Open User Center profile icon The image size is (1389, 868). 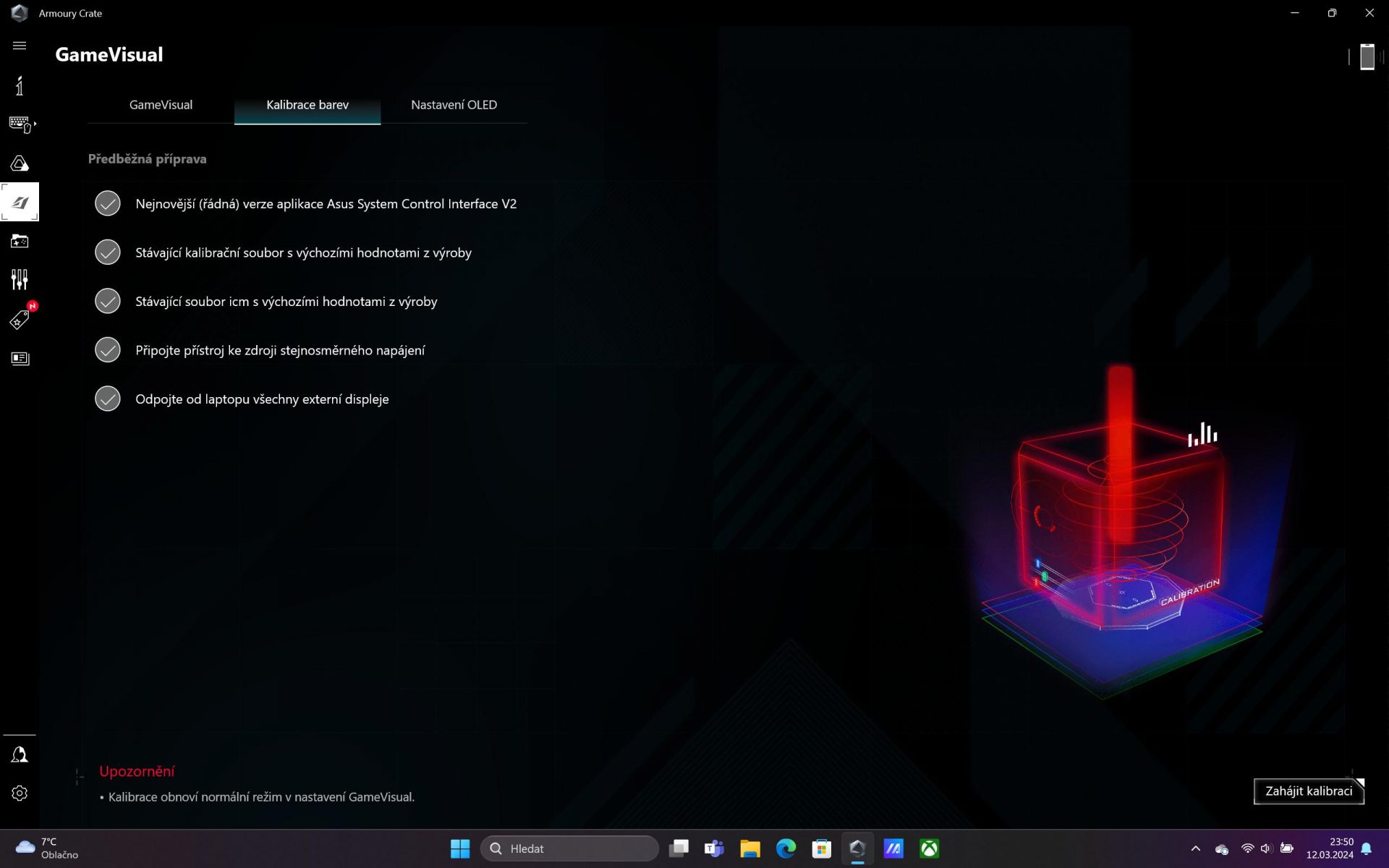click(x=20, y=754)
